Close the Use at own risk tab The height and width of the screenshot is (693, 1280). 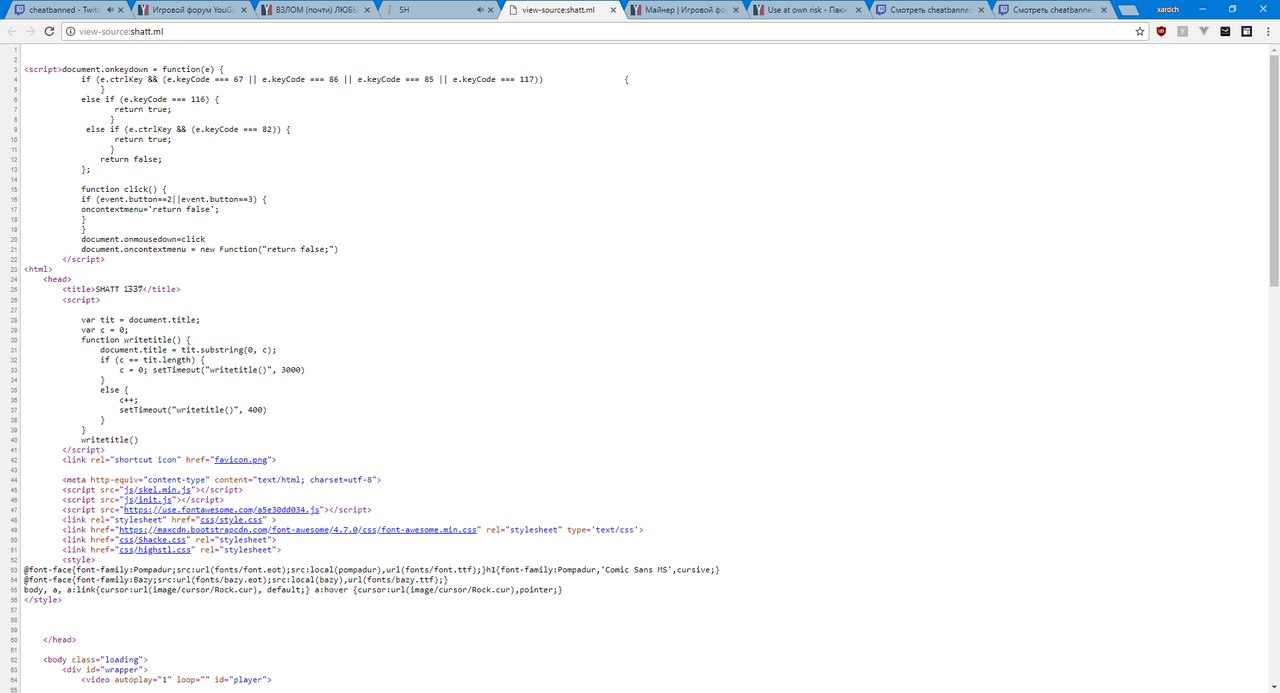861,10
